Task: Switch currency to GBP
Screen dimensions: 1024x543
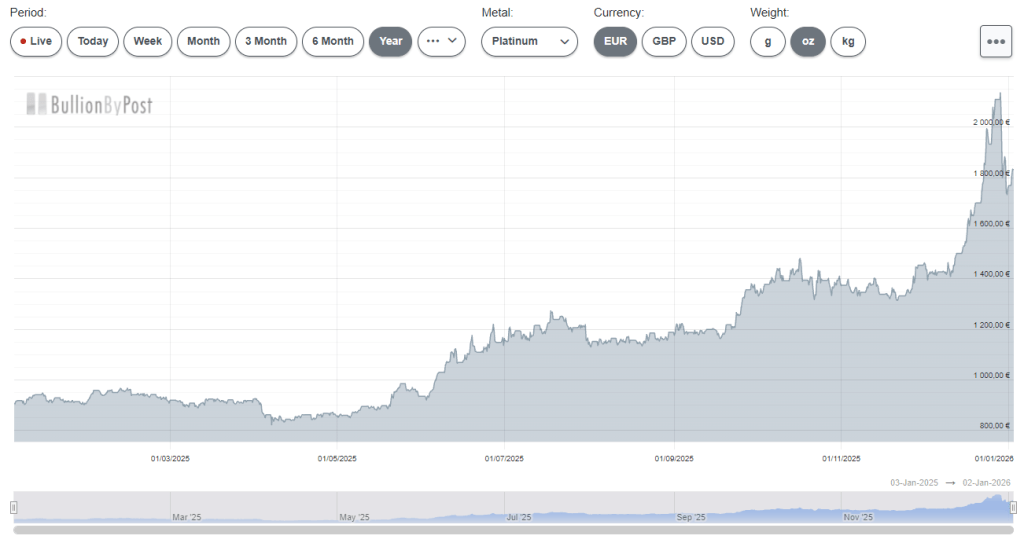Action: (663, 42)
